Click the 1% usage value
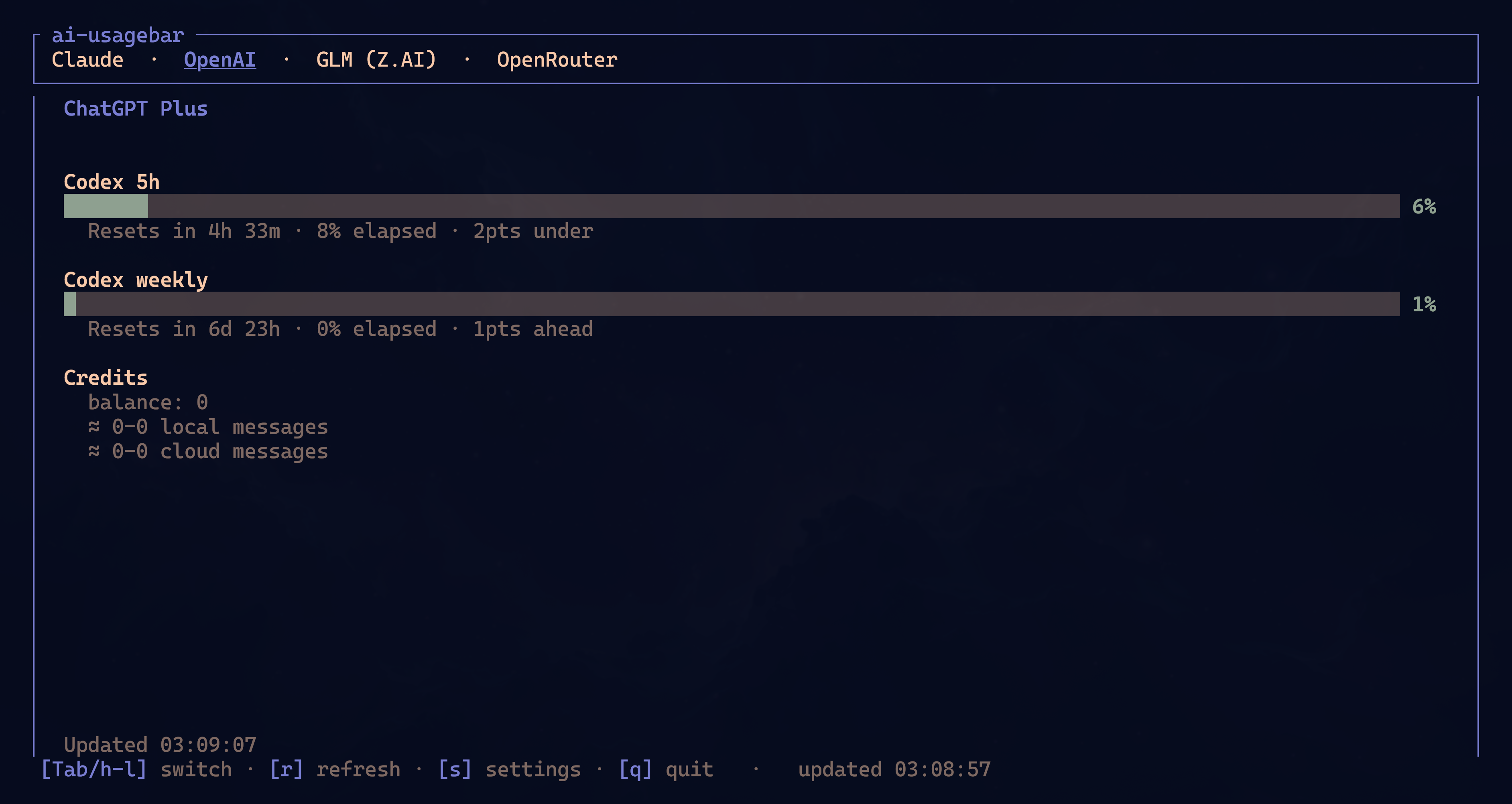The width and height of the screenshot is (1512, 804). [1424, 305]
